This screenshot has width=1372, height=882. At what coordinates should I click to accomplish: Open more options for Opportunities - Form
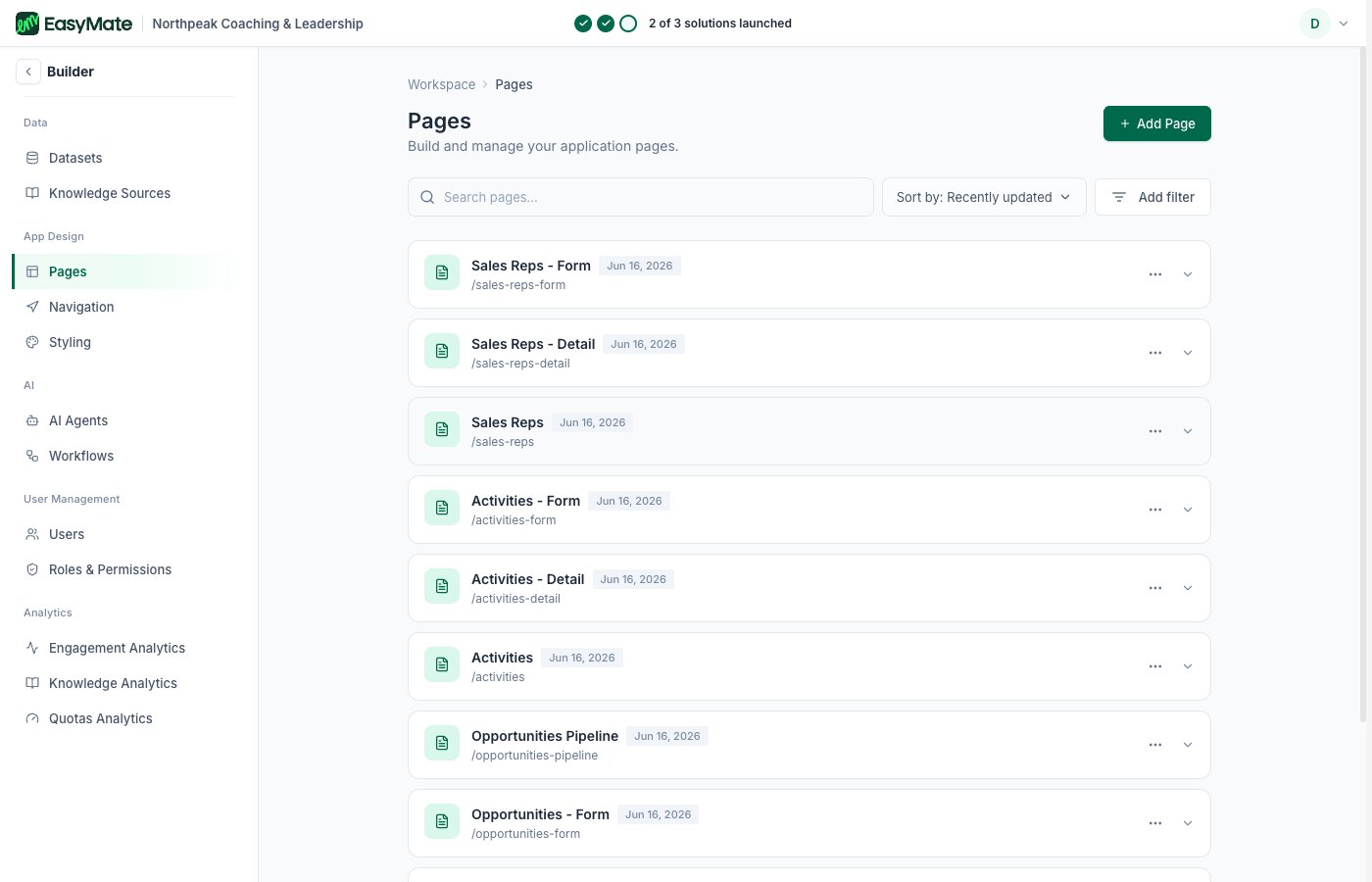pos(1155,823)
